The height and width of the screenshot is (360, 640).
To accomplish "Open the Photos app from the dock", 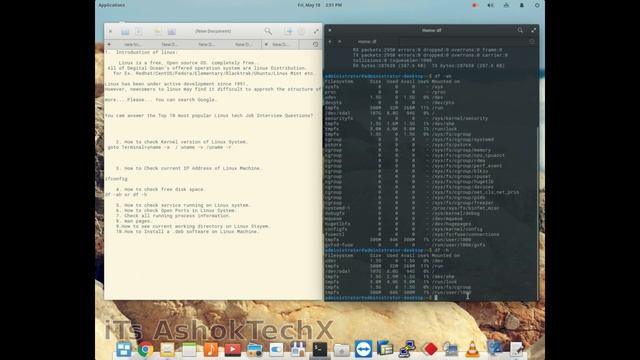I will (x=254, y=350).
